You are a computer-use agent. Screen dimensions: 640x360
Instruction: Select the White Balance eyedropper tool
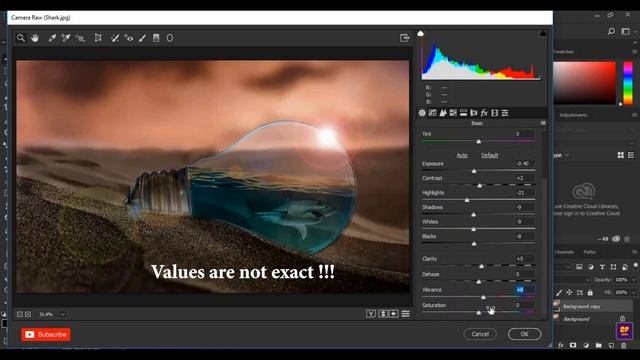(52, 38)
